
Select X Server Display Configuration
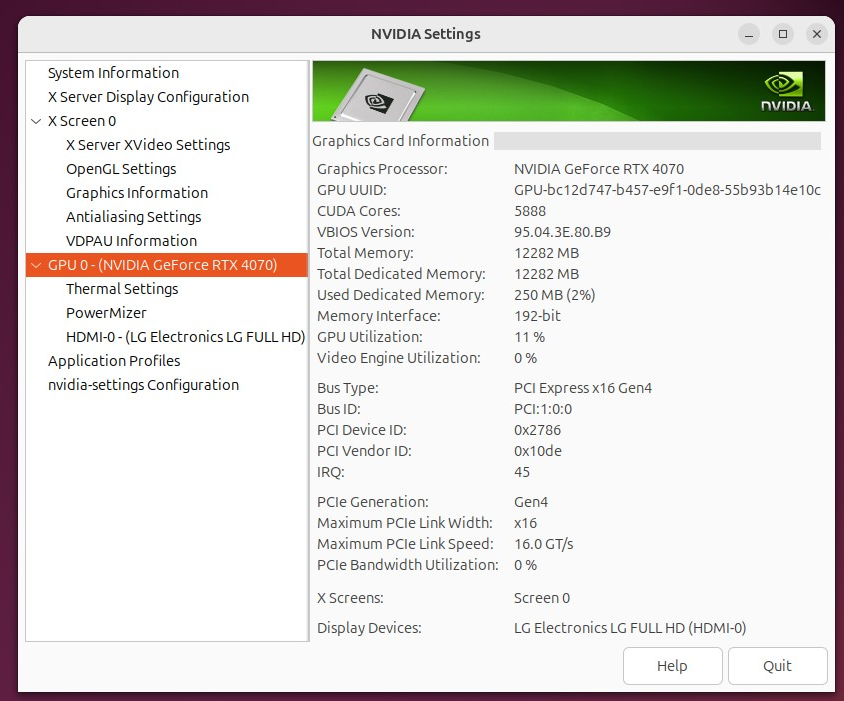tap(148, 97)
